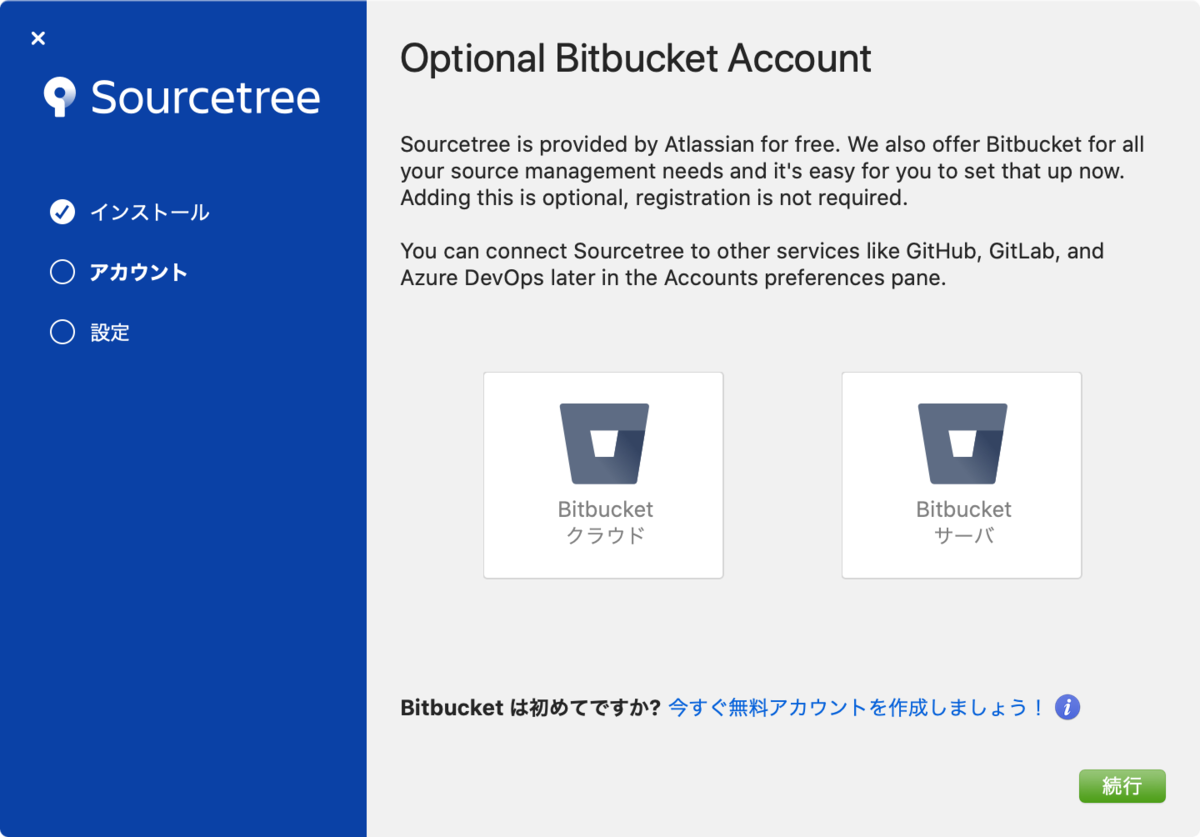Open the 今すぐ無料アカウントを作成しましょう link
This screenshot has height=837, width=1200.
(857, 708)
